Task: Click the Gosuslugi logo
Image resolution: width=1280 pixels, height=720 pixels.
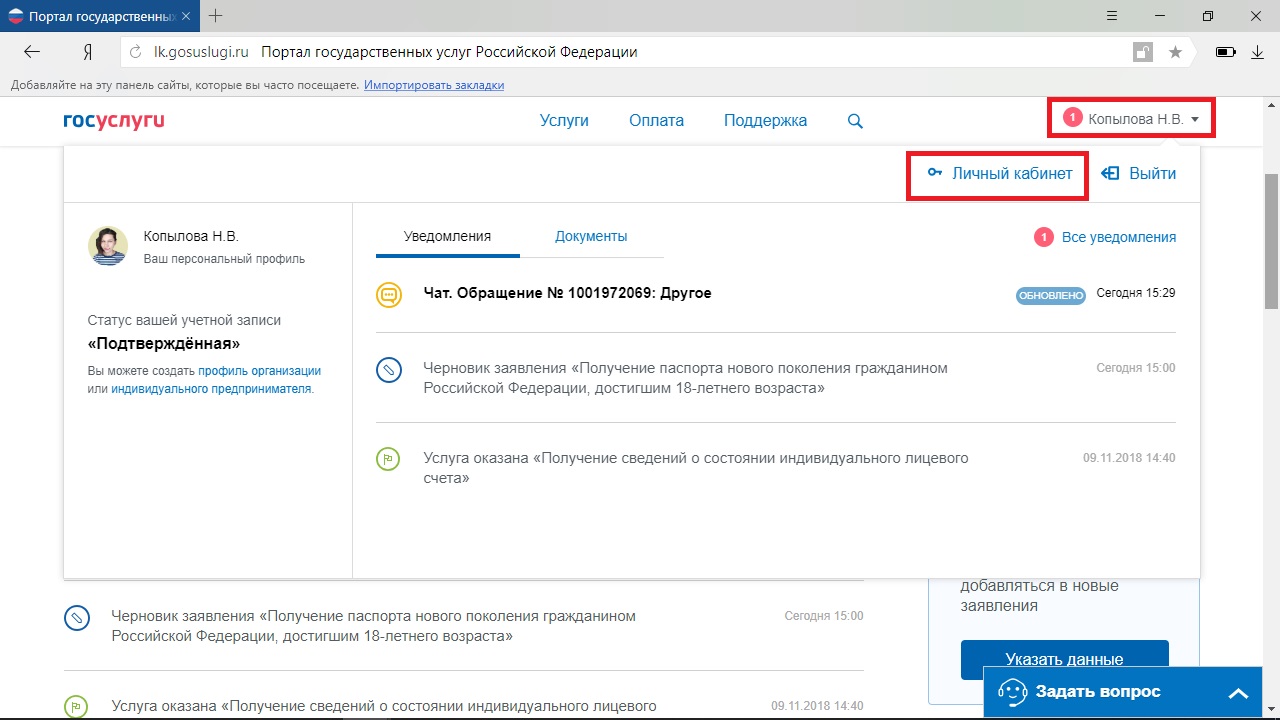Action: (113, 121)
